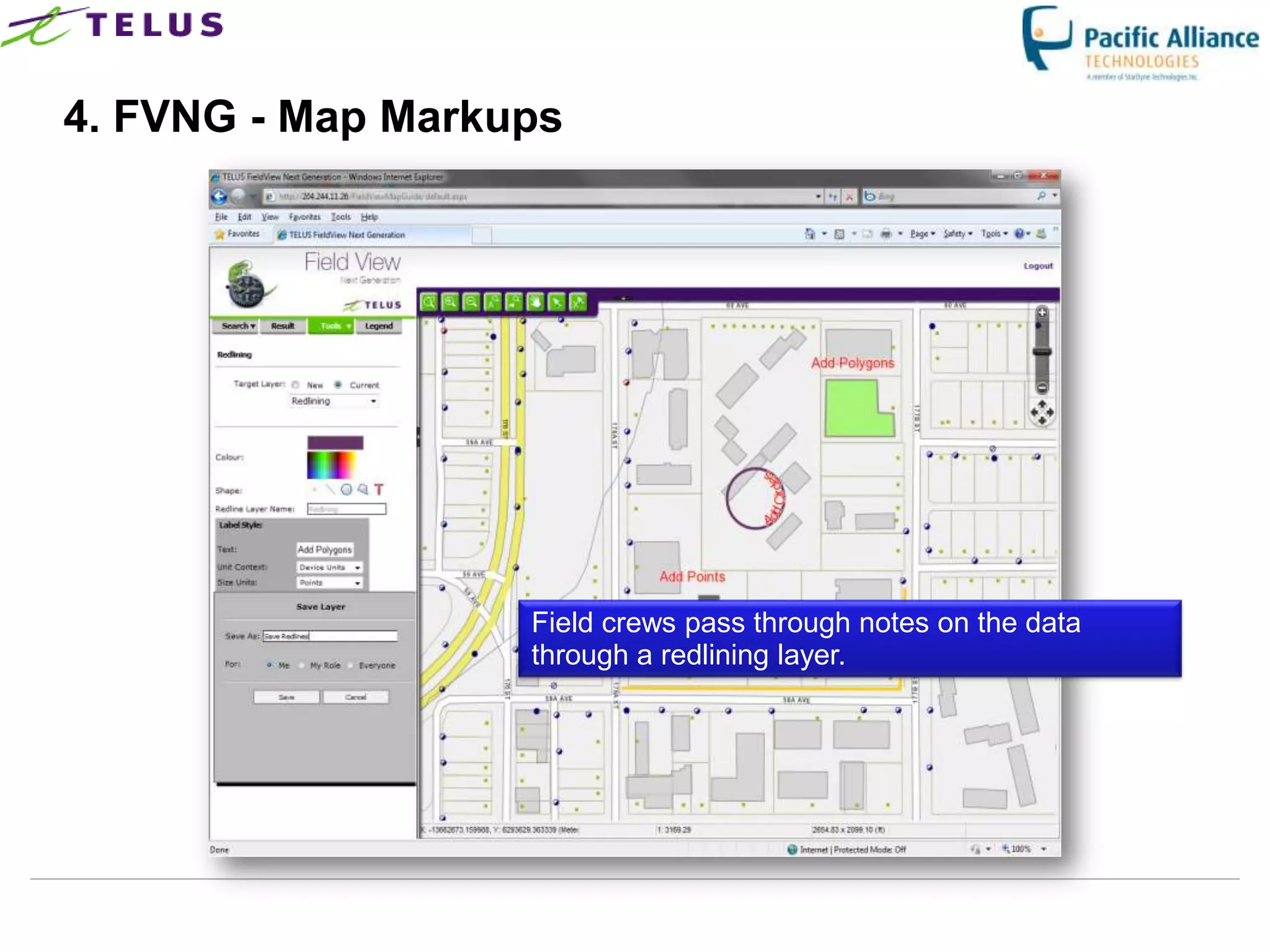This screenshot has height=952, width=1270.
Task: Click the Cancel button in Save Layer
Action: pos(356,697)
